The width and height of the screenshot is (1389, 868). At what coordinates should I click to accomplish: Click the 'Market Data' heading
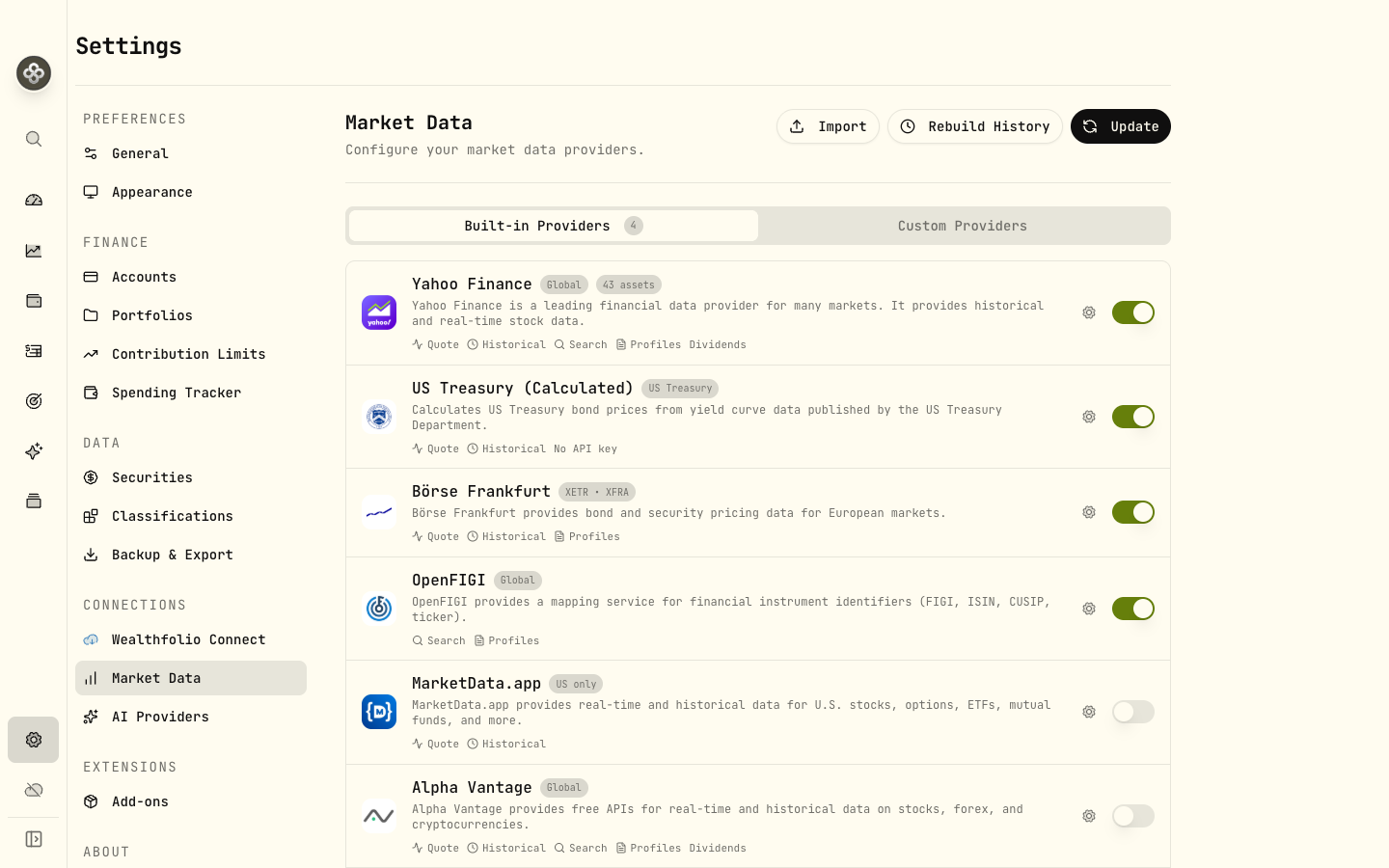(x=409, y=122)
